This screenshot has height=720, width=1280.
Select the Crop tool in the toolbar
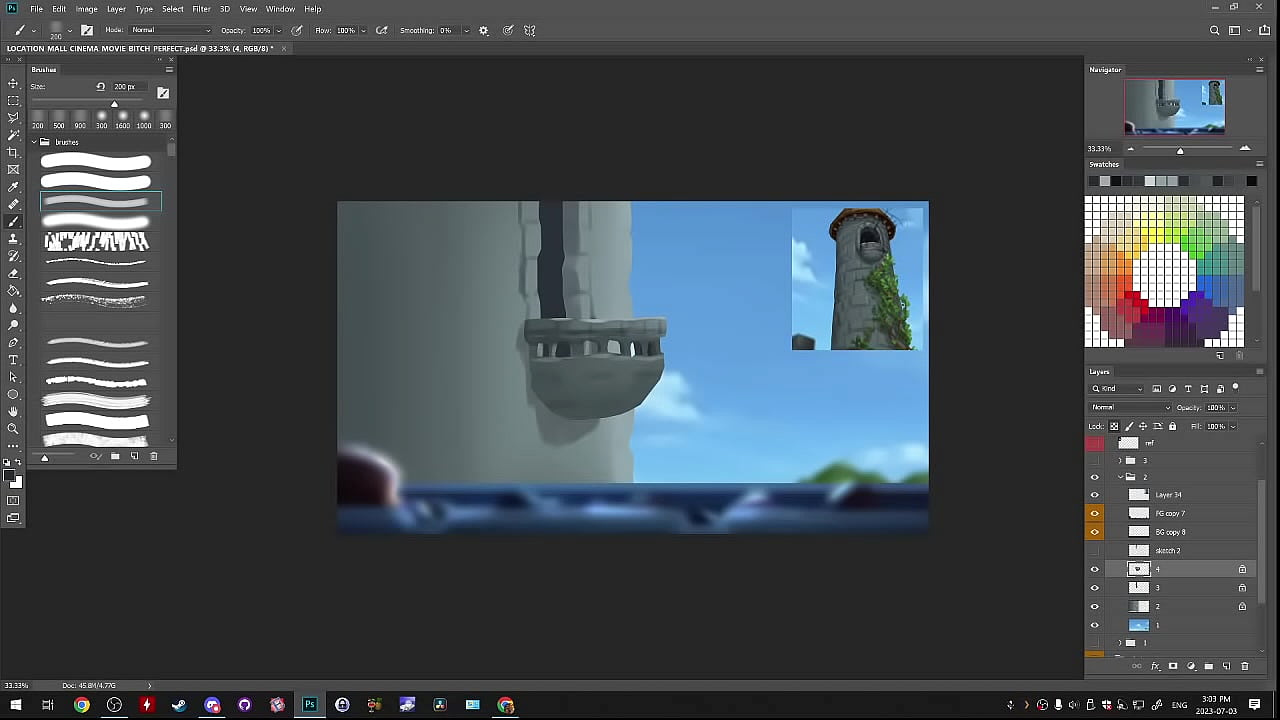13,152
